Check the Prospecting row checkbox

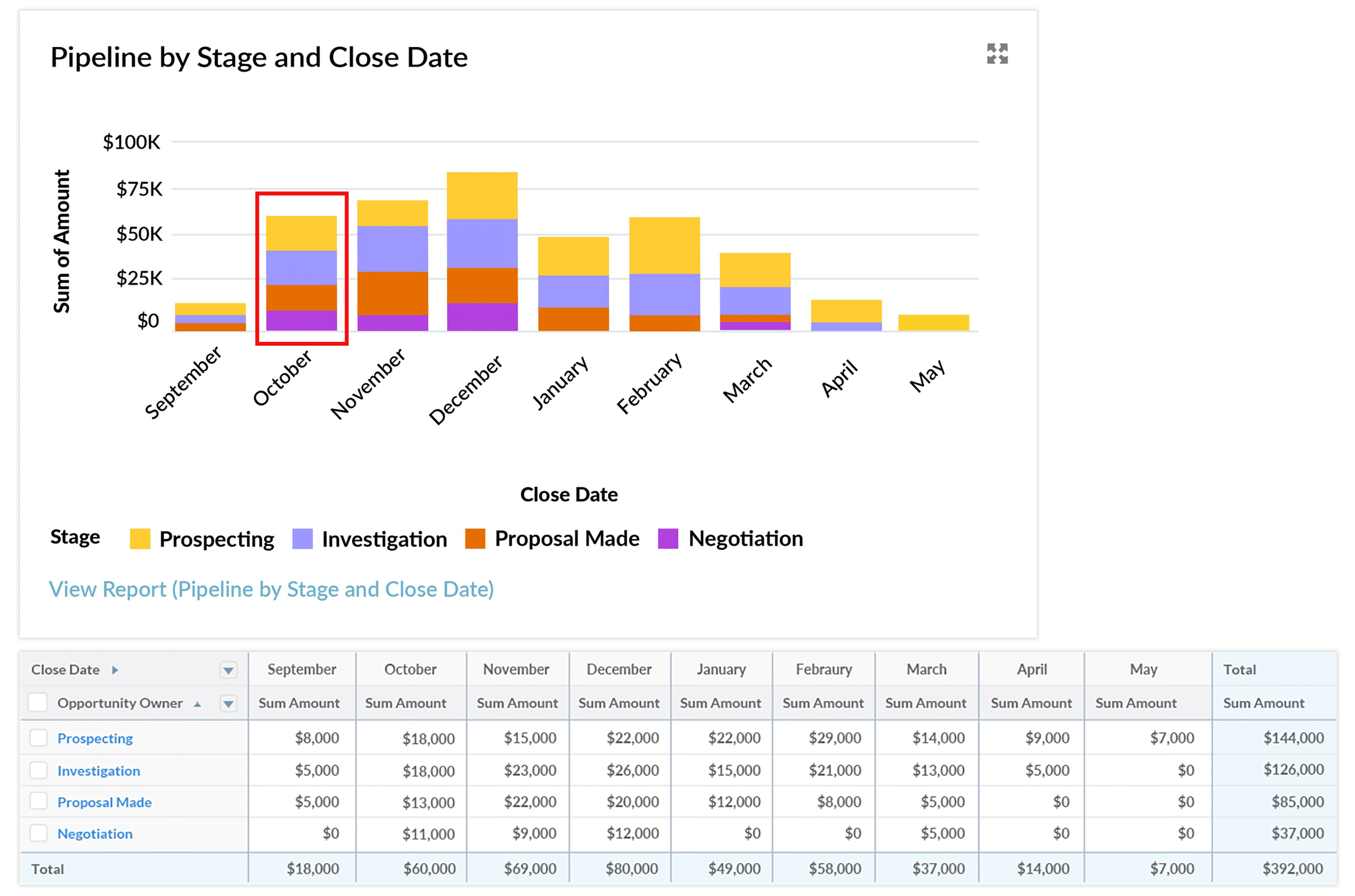[38, 737]
